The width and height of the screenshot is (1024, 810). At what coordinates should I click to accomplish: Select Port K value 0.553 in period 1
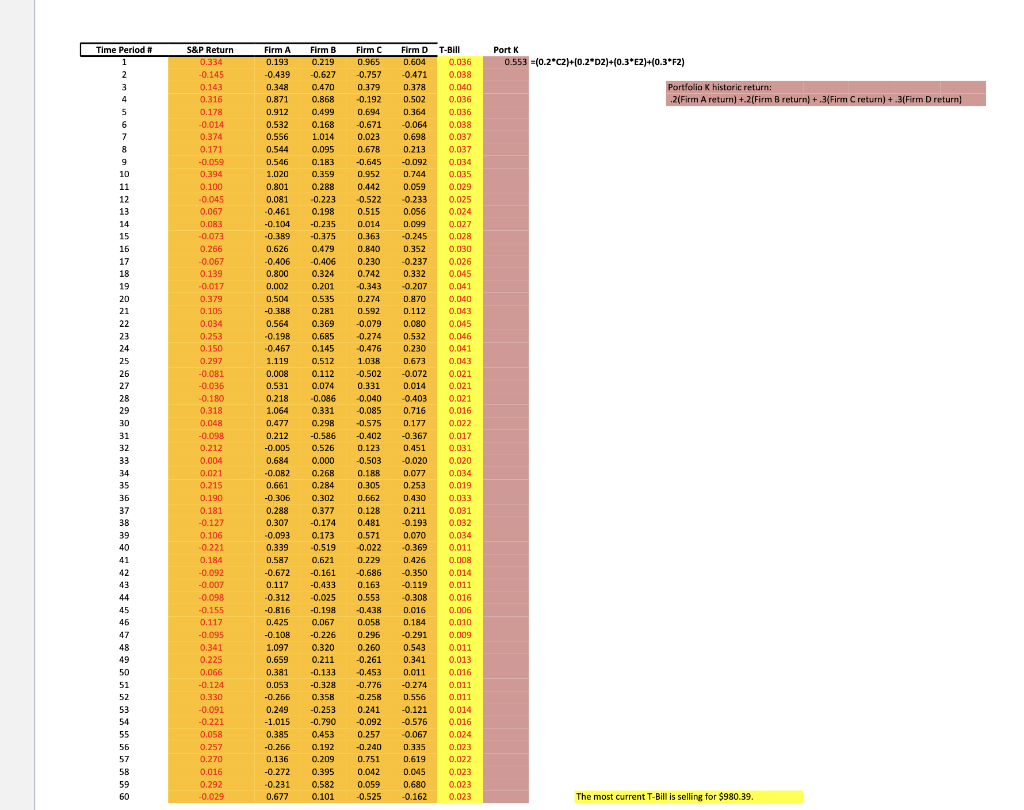pos(506,62)
